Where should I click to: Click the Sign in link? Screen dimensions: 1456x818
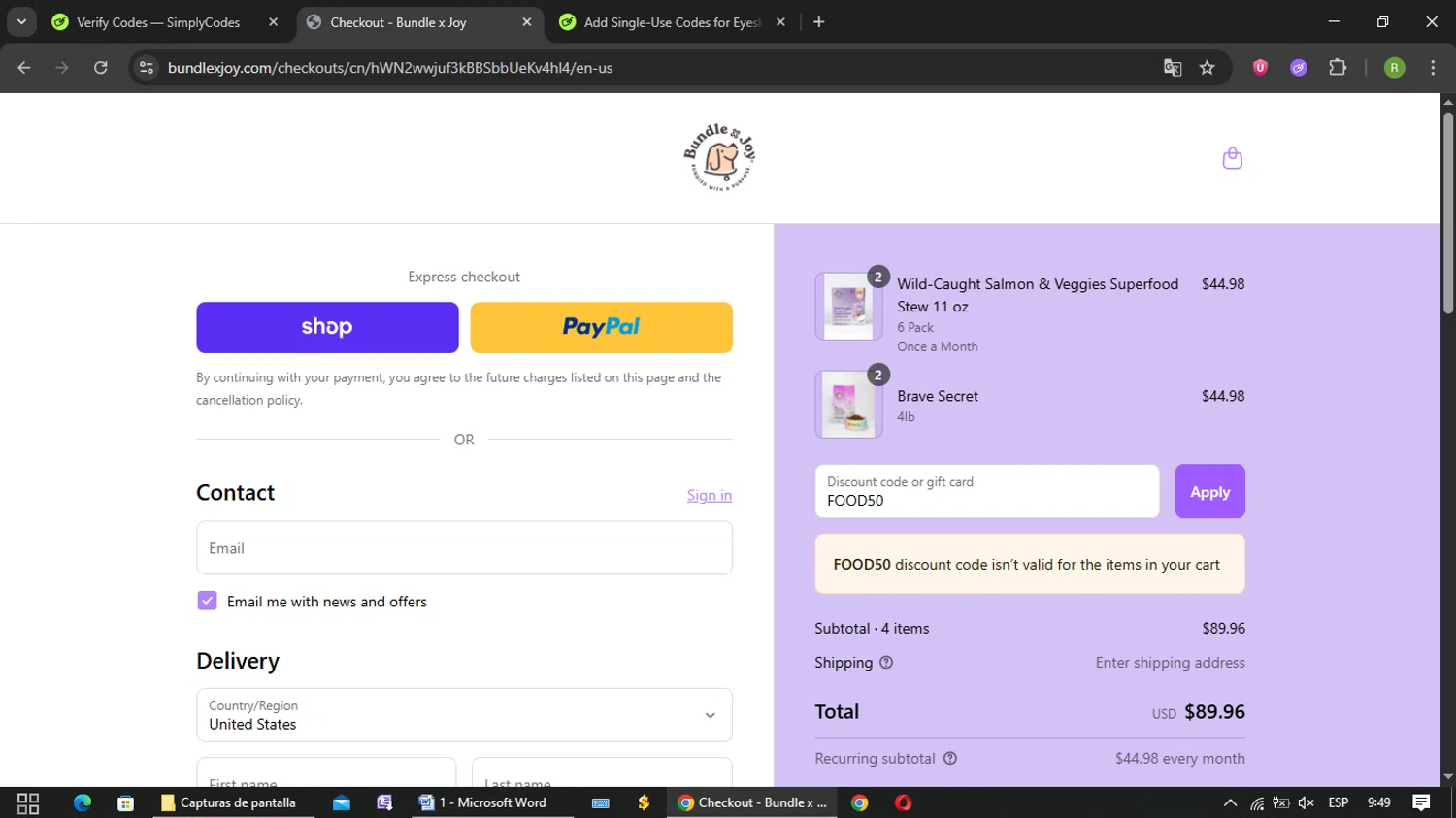pos(710,495)
